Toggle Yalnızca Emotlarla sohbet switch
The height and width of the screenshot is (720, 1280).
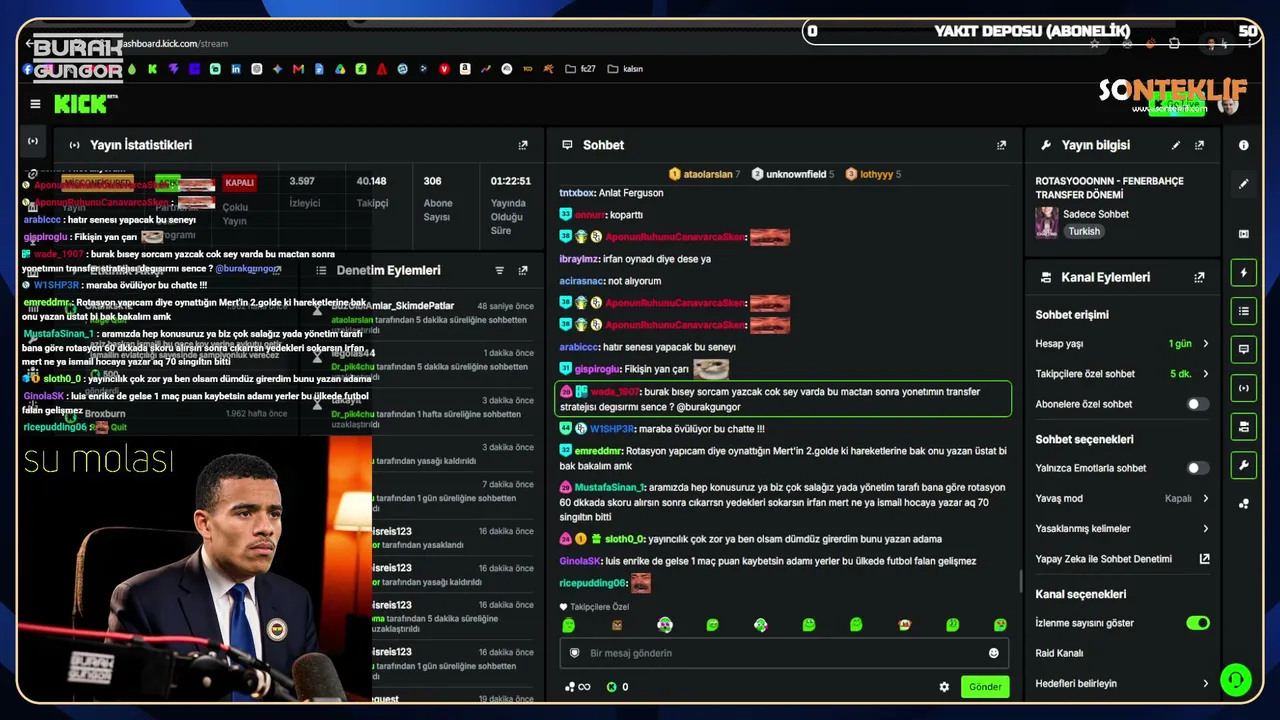click(1197, 468)
